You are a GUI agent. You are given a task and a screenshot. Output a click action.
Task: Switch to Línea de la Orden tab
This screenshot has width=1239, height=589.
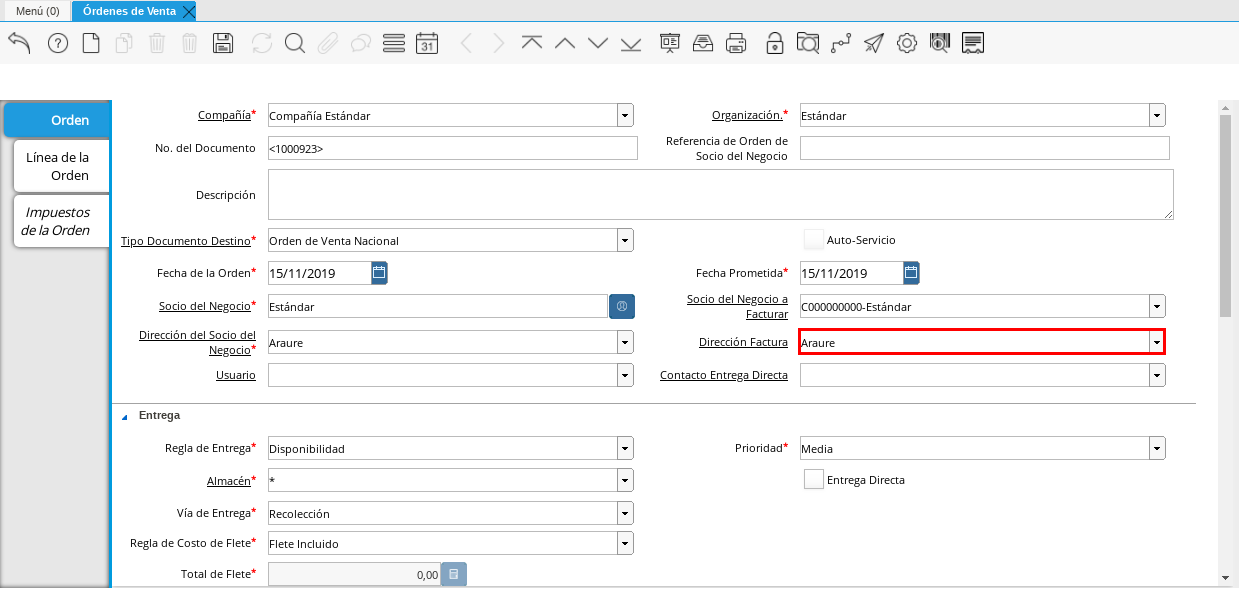point(58,166)
